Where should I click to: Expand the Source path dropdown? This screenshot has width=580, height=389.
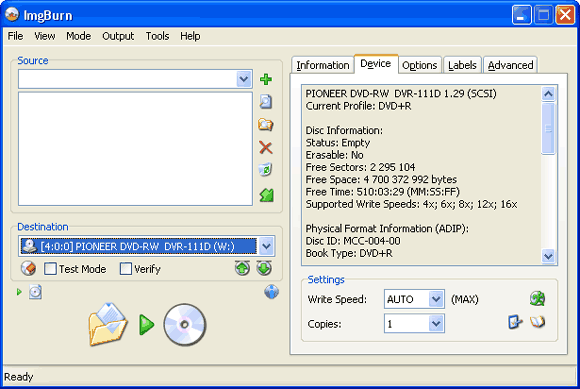click(244, 79)
